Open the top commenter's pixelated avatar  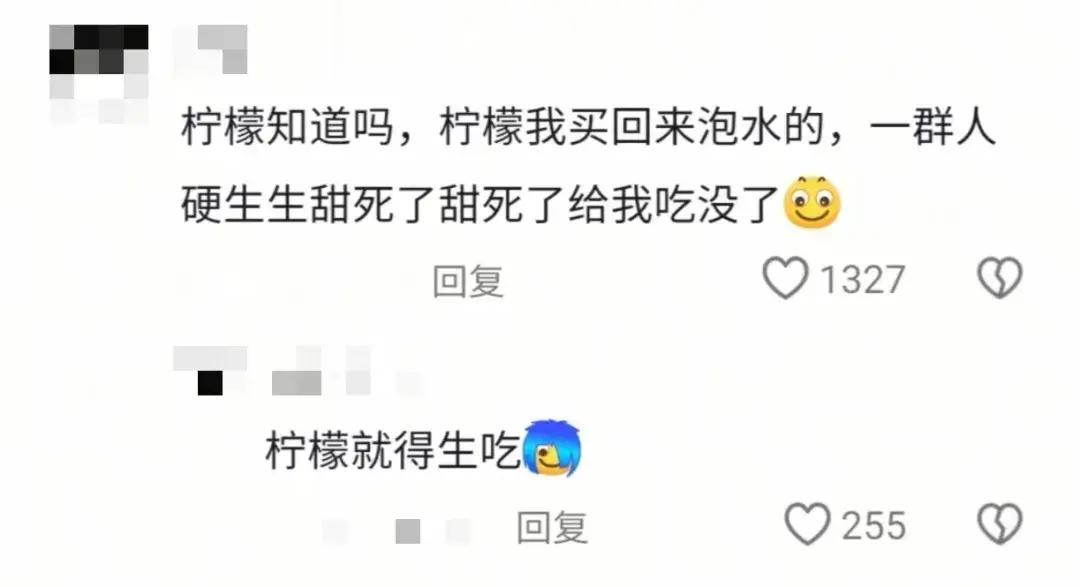[x=98, y=73]
